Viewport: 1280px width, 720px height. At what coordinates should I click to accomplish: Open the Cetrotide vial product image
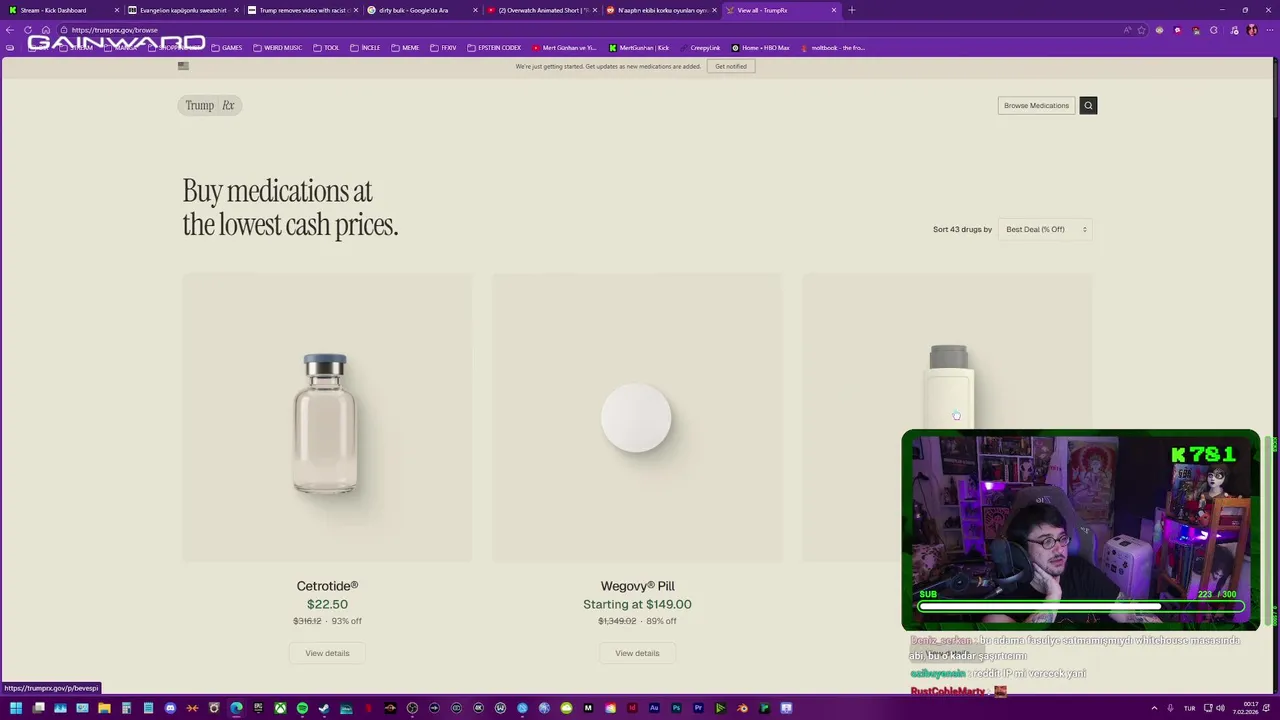pos(326,418)
